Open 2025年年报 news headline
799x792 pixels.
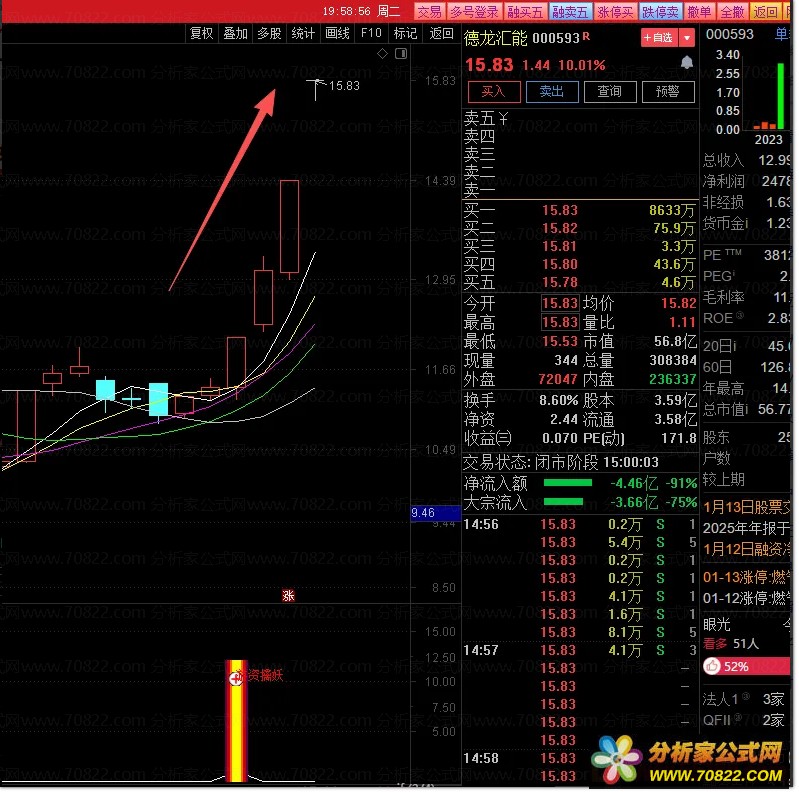coord(747,528)
